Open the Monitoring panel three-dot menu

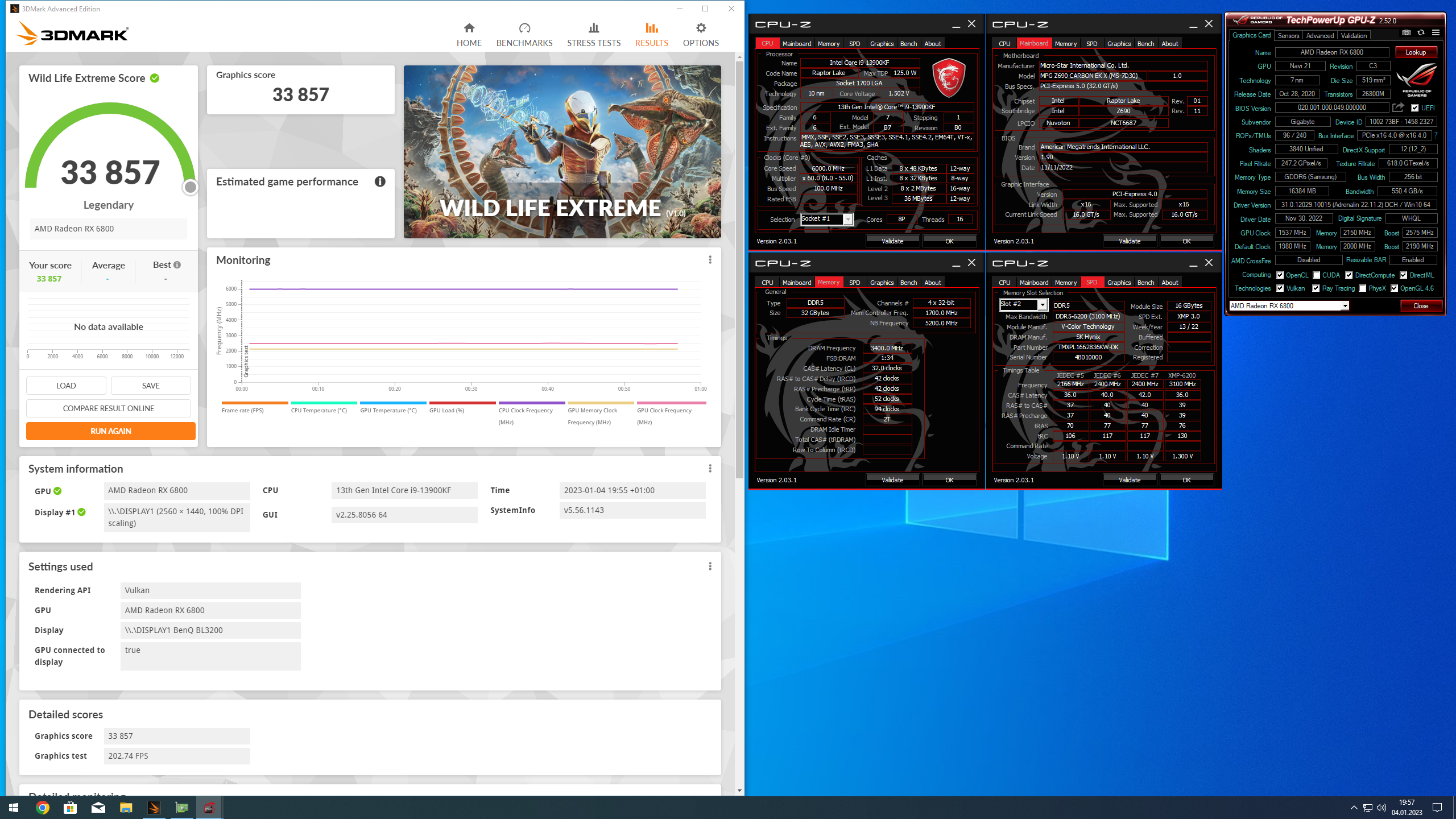[x=710, y=260]
